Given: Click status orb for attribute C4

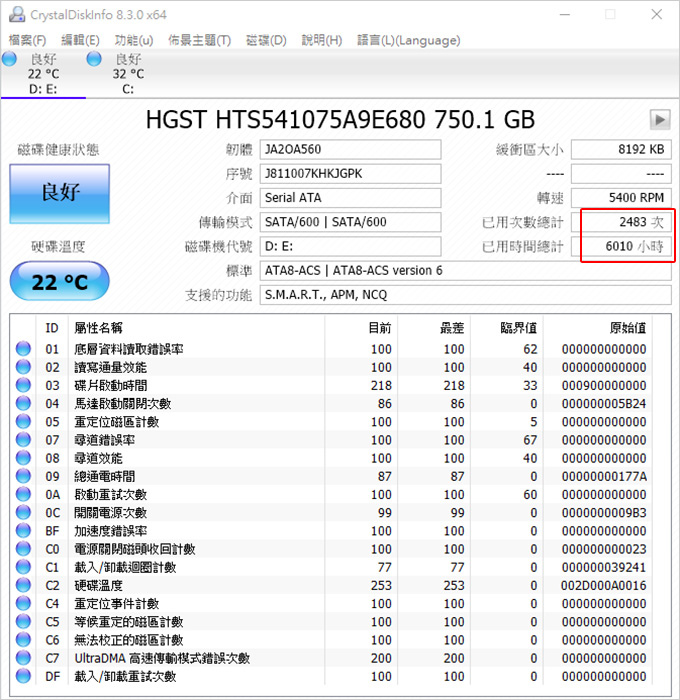Looking at the screenshot, I should tap(23, 604).
